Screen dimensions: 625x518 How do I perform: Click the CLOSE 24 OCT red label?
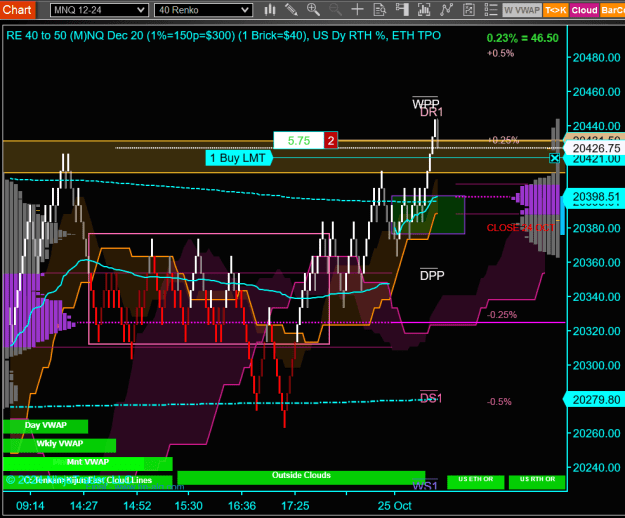click(x=521, y=228)
